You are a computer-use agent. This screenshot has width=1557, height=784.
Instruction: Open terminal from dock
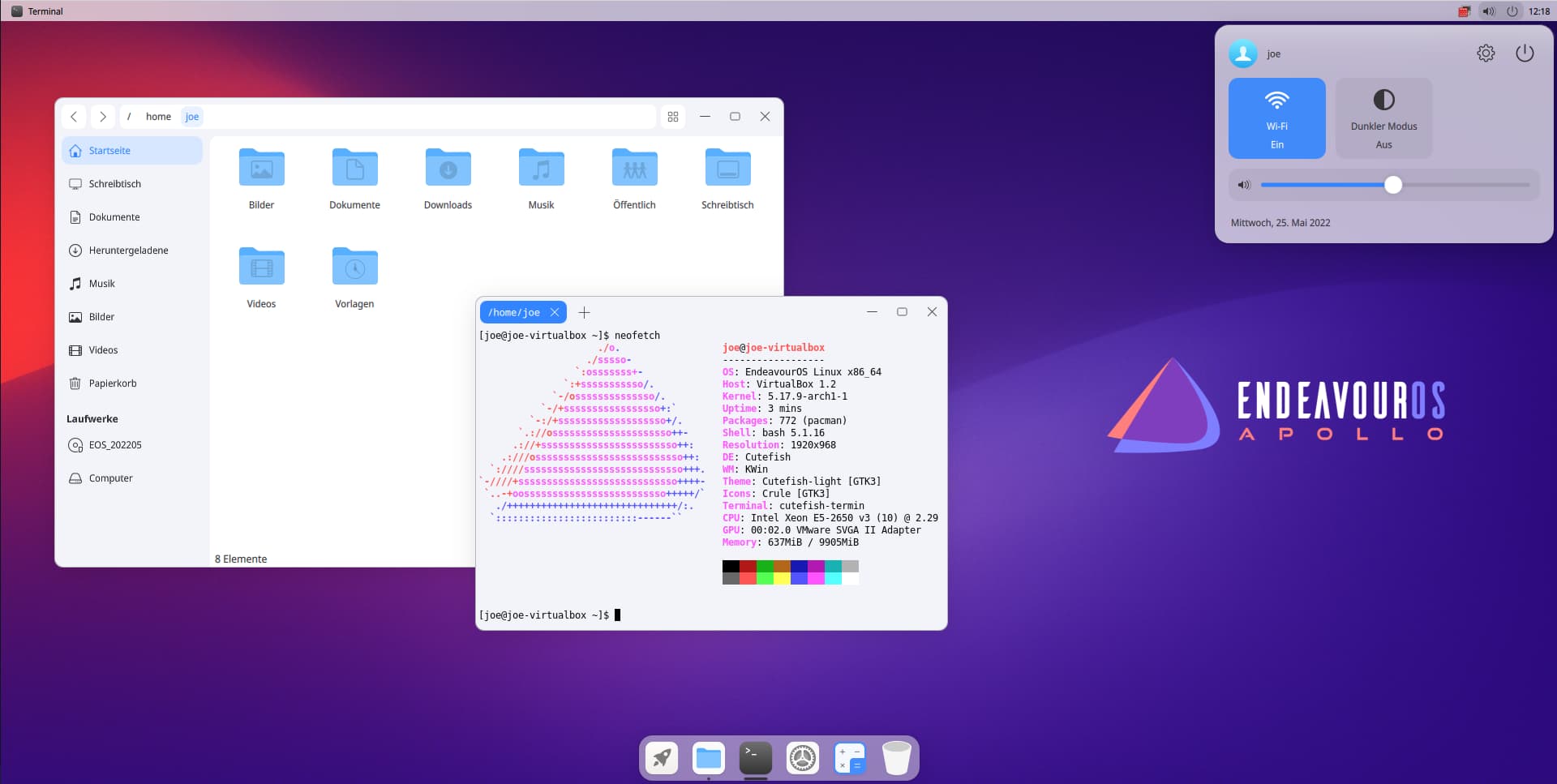pos(756,758)
